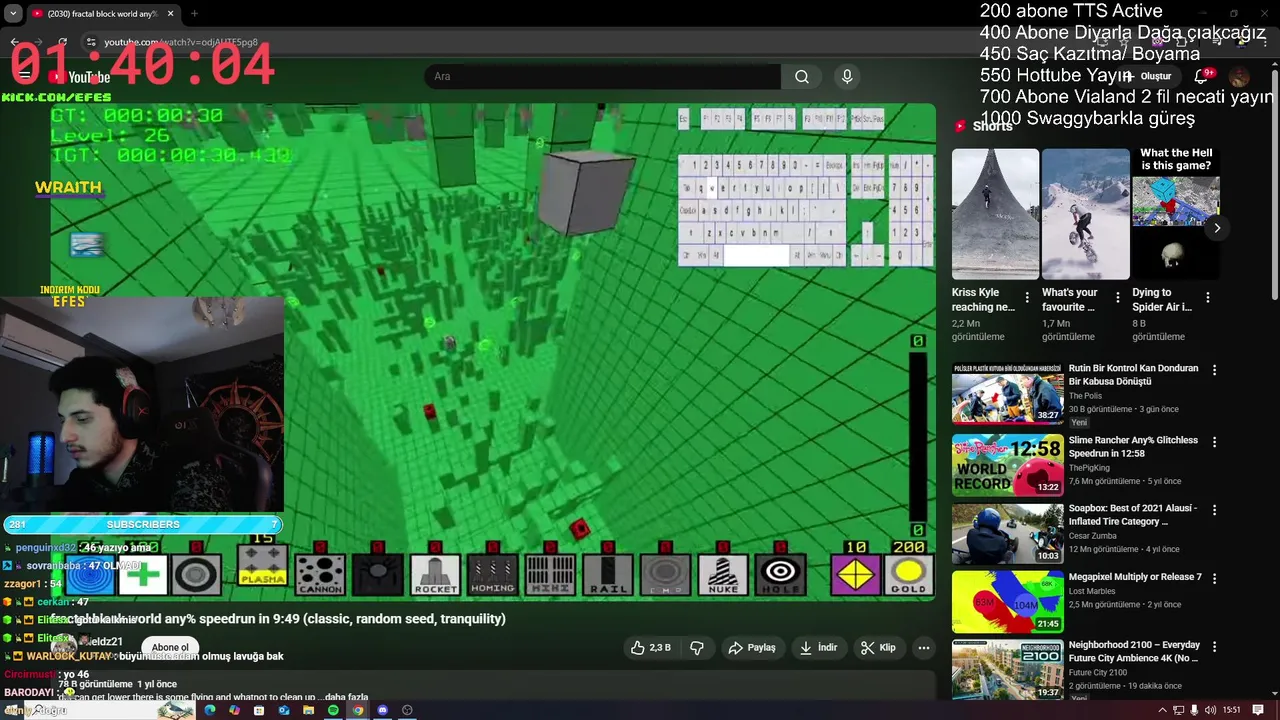Viewport: 1280px width, 720px height.
Task: Open Soapbox: Best of 2021 Alausí title
Action: coord(1132,514)
